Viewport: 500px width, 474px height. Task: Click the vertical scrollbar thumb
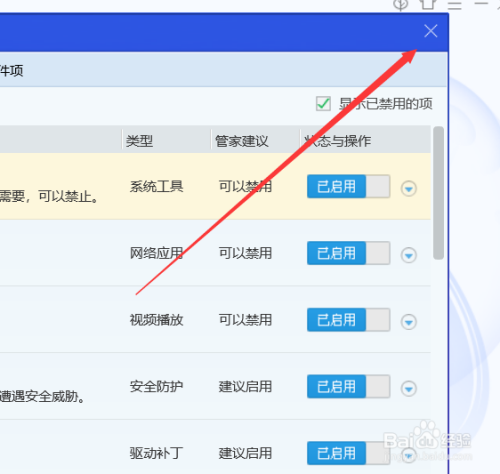[438, 193]
